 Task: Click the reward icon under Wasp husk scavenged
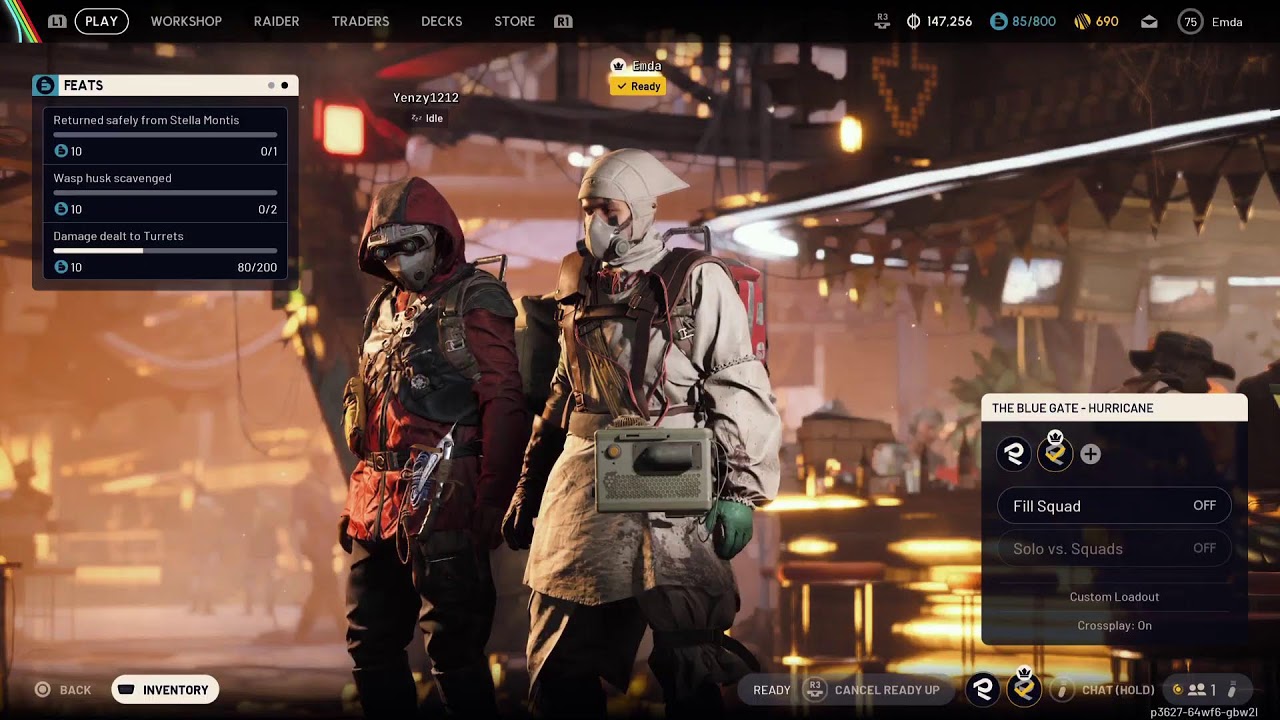click(61, 209)
